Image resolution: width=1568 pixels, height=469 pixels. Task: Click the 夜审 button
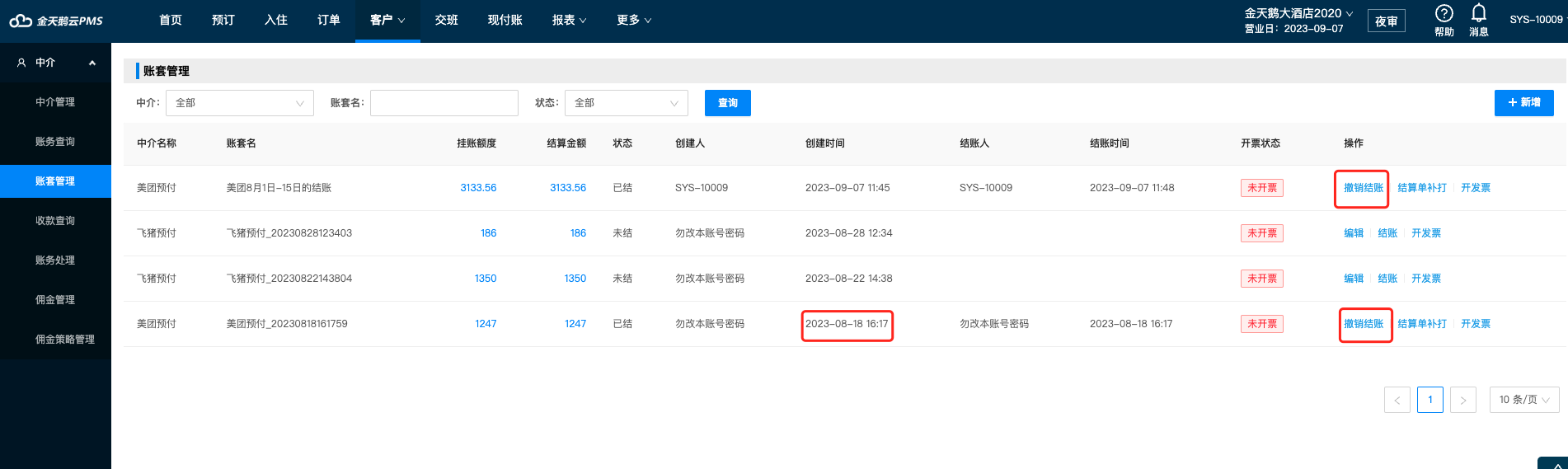1387,21
